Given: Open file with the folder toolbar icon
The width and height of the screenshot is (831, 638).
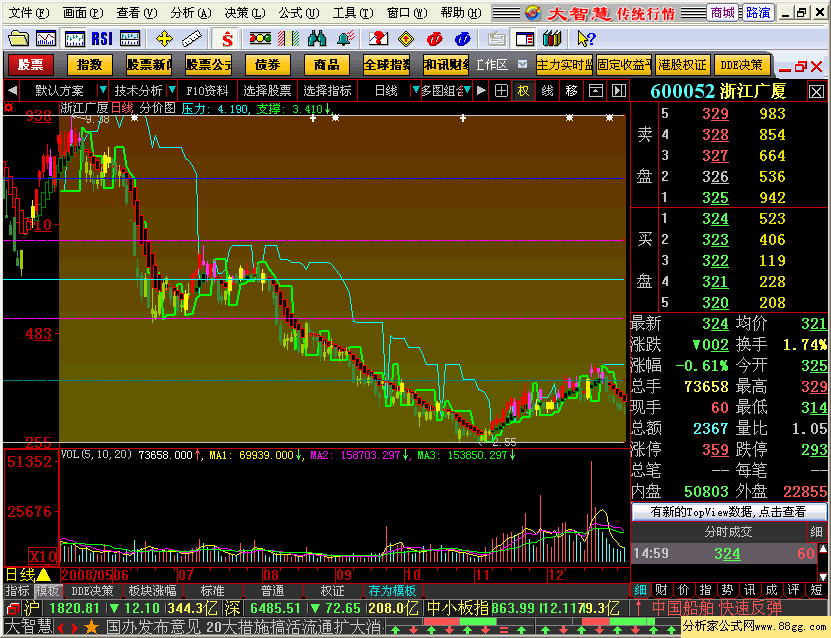Looking at the screenshot, I should (19, 39).
